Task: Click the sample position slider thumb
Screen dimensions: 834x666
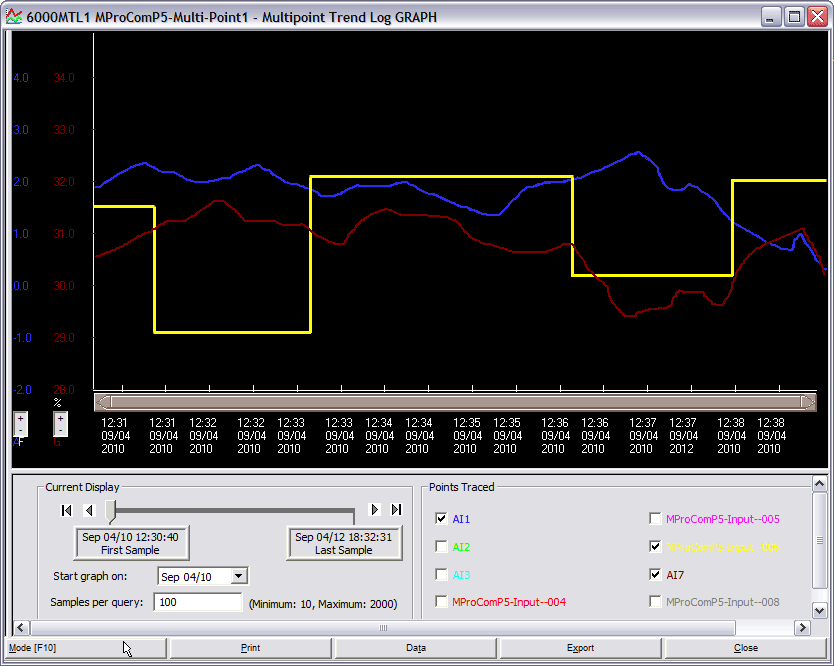Action: 112,510
